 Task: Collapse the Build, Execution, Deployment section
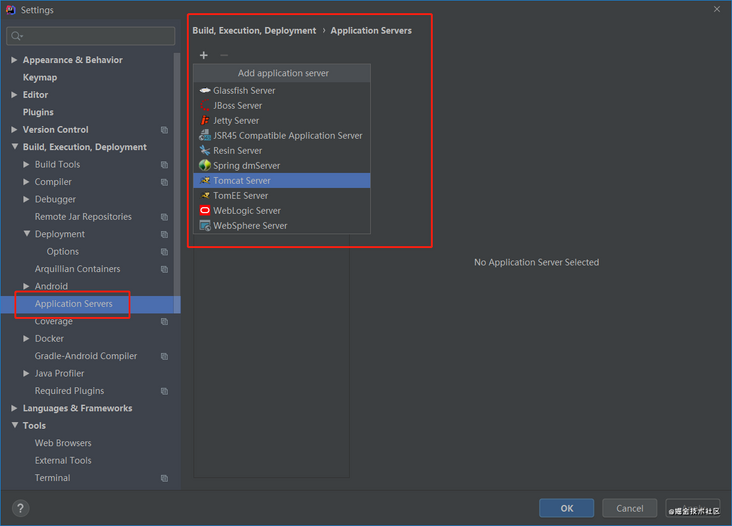pyautogui.click(x=14, y=147)
